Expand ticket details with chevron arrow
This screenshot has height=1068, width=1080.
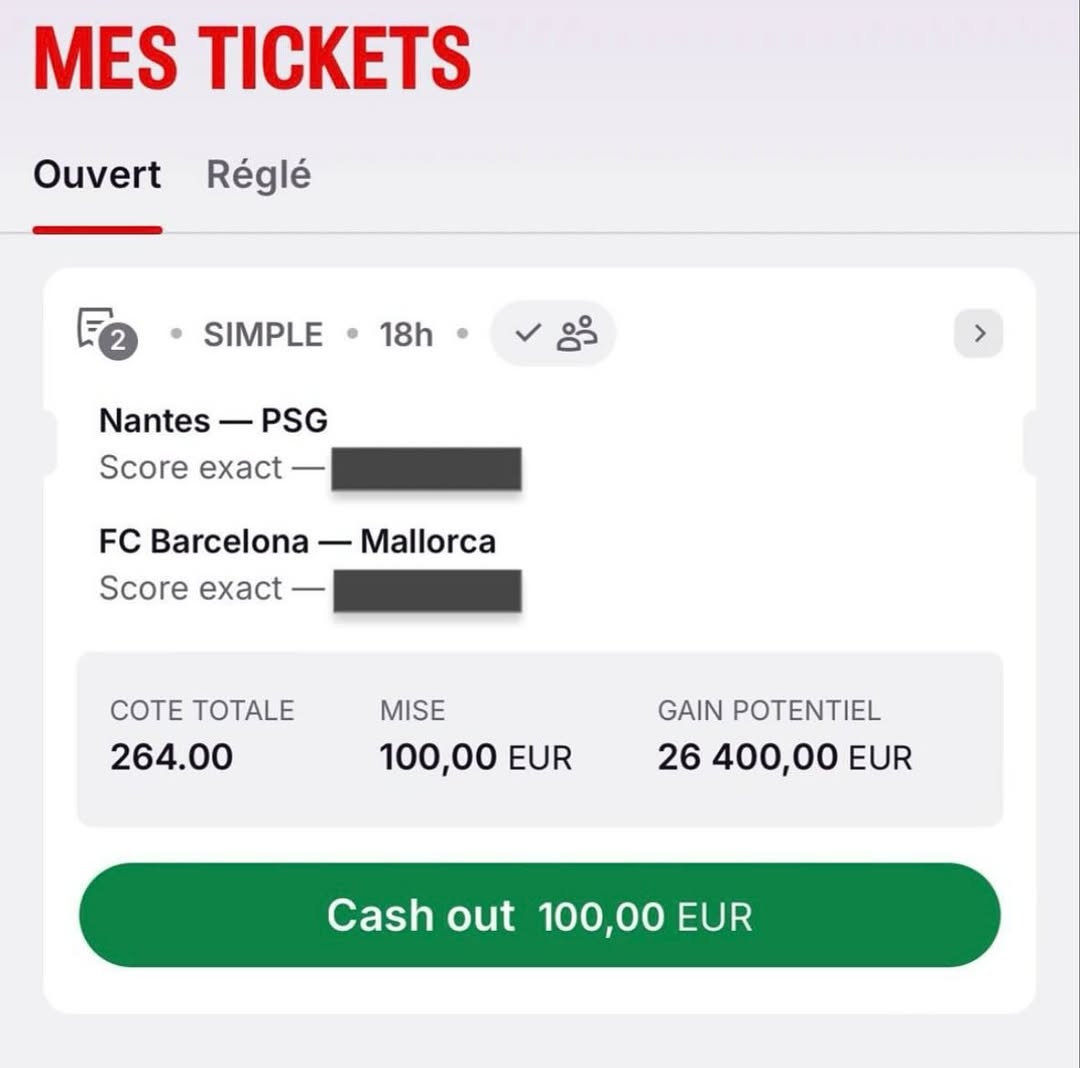[979, 333]
